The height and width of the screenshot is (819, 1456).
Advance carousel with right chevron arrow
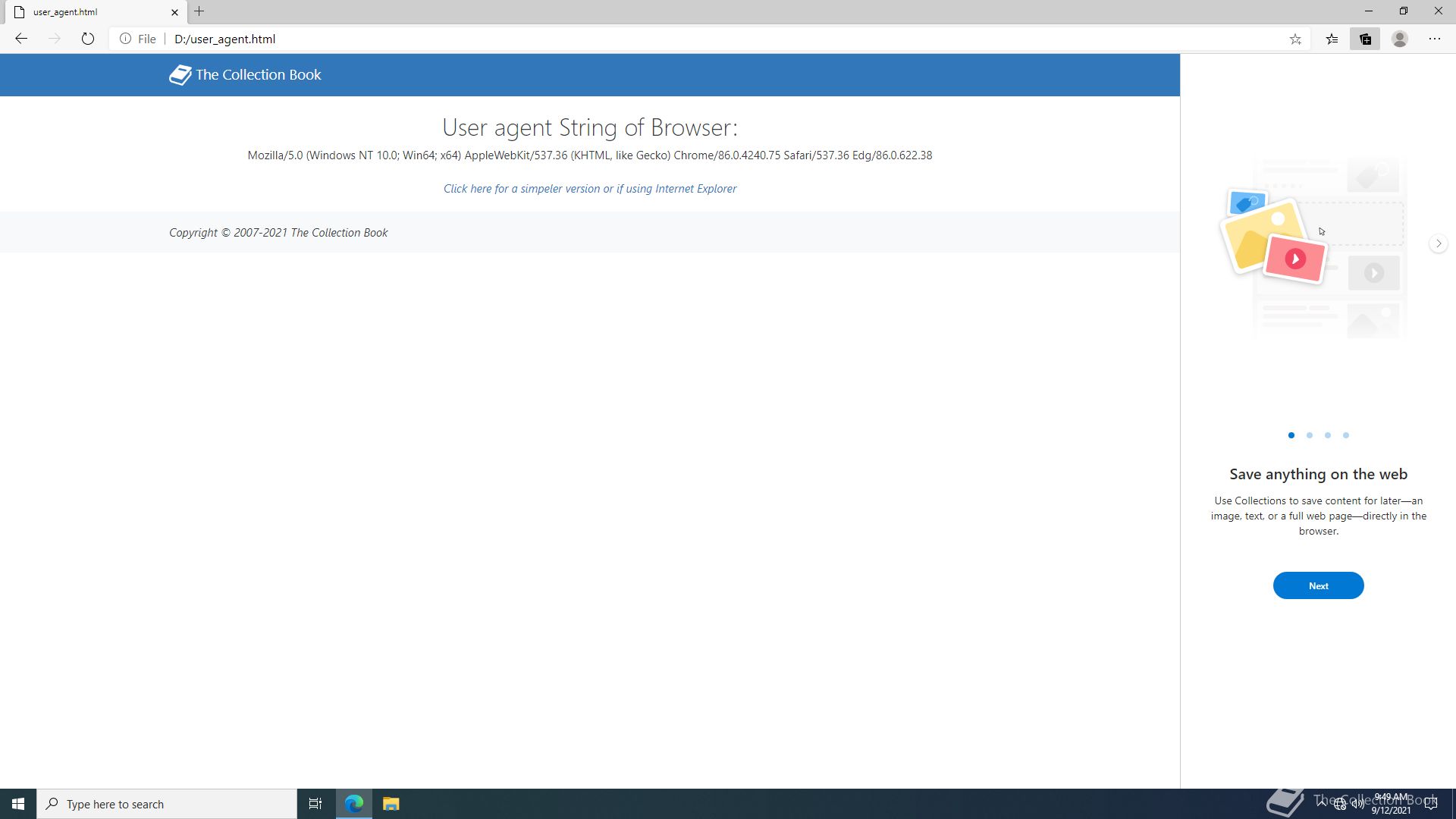[x=1438, y=243]
